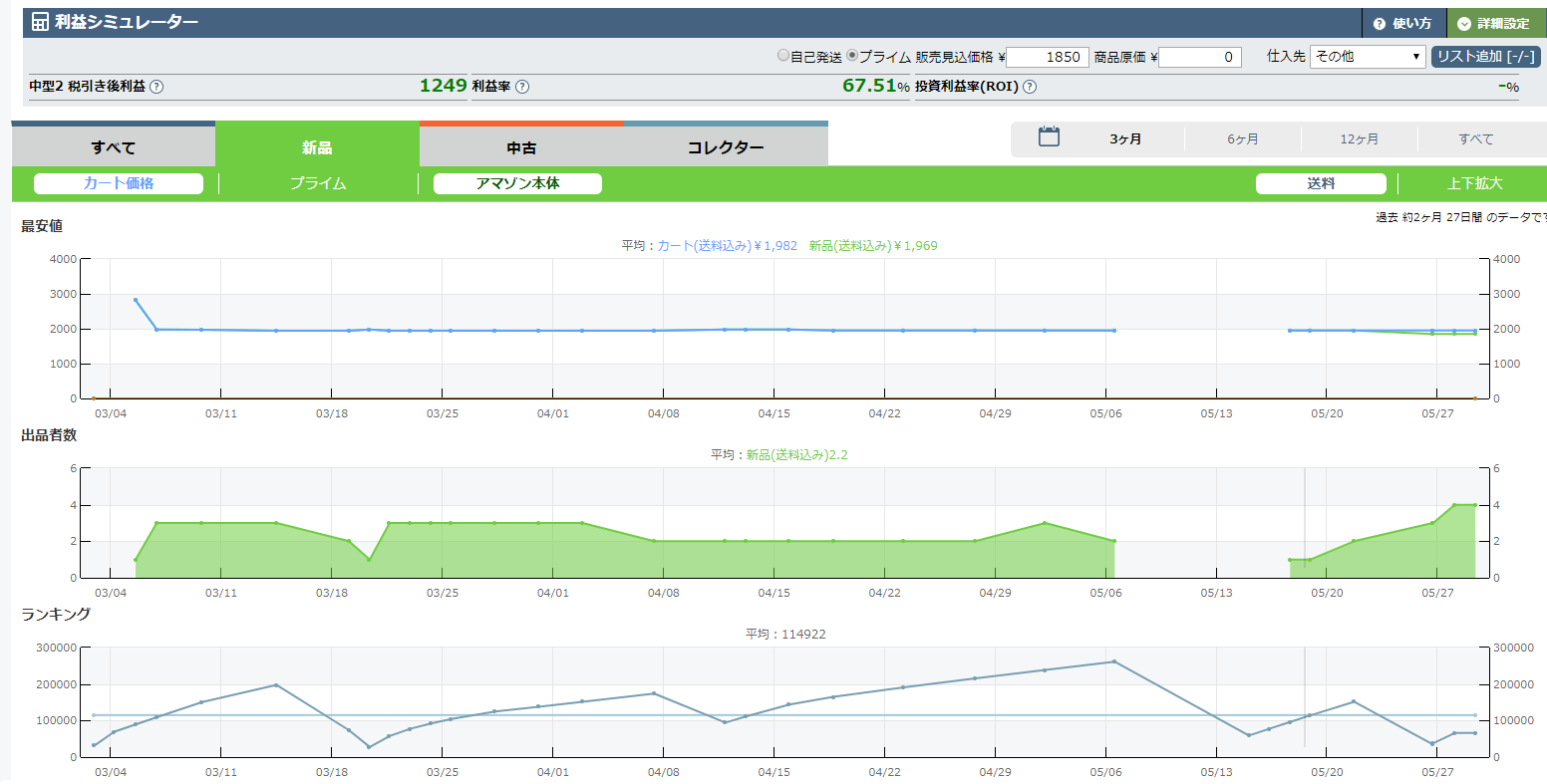This screenshot has height=784, width=1547.
Task: Select the 自己発送 radio button
Action: 783,56
